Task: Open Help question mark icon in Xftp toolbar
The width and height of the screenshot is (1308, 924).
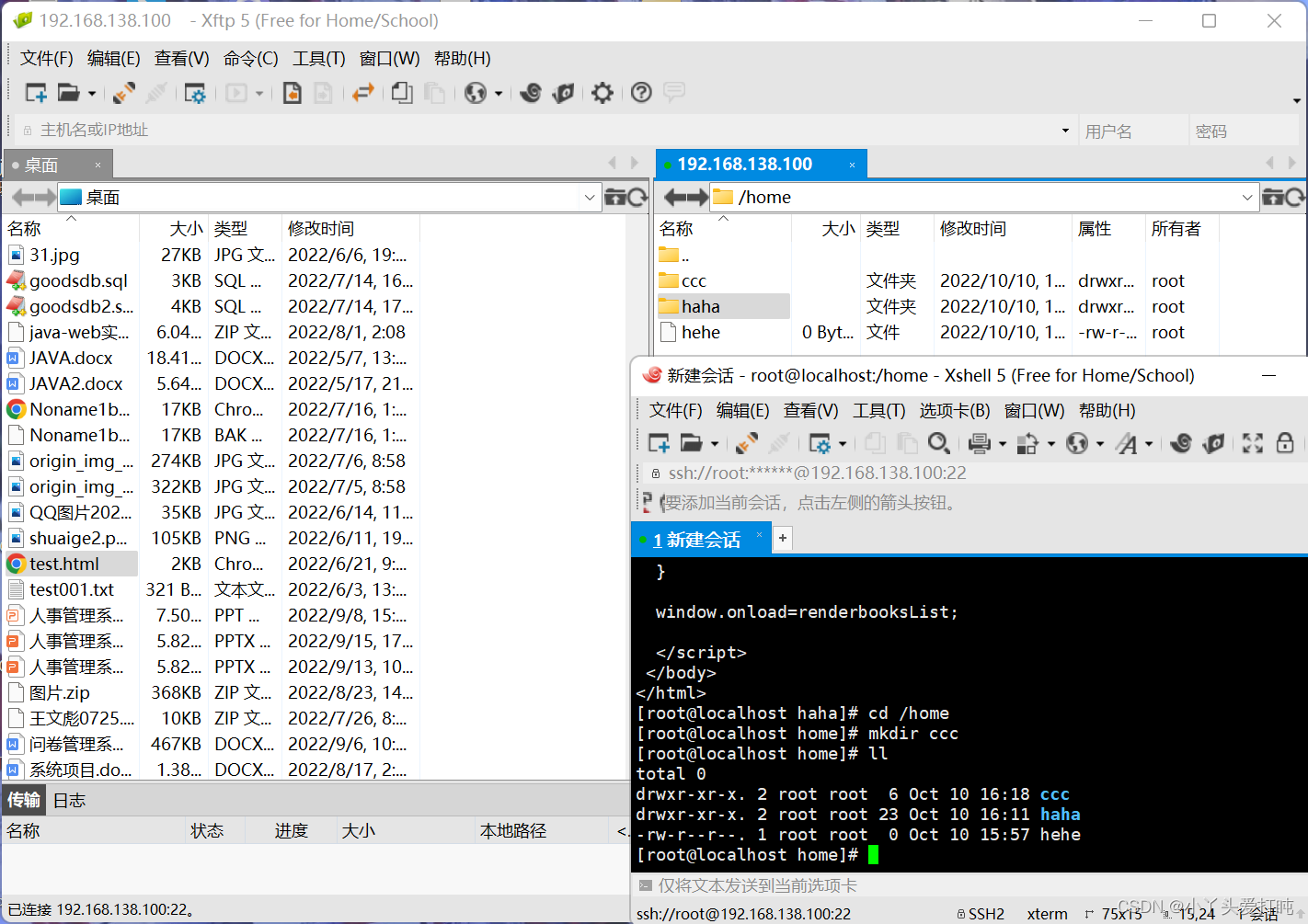Action: coord(642,93)
